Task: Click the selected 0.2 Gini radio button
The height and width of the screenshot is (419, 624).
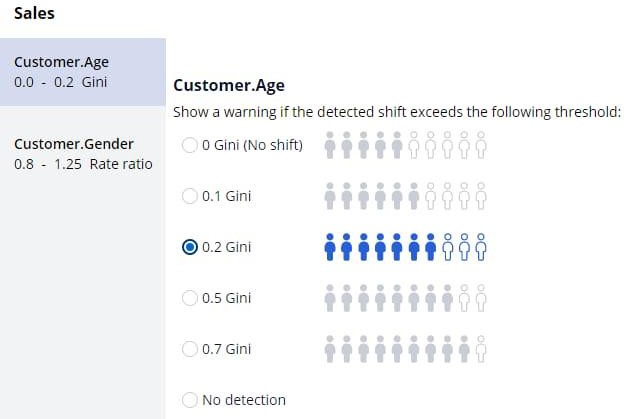Action: tap(190, 248)
